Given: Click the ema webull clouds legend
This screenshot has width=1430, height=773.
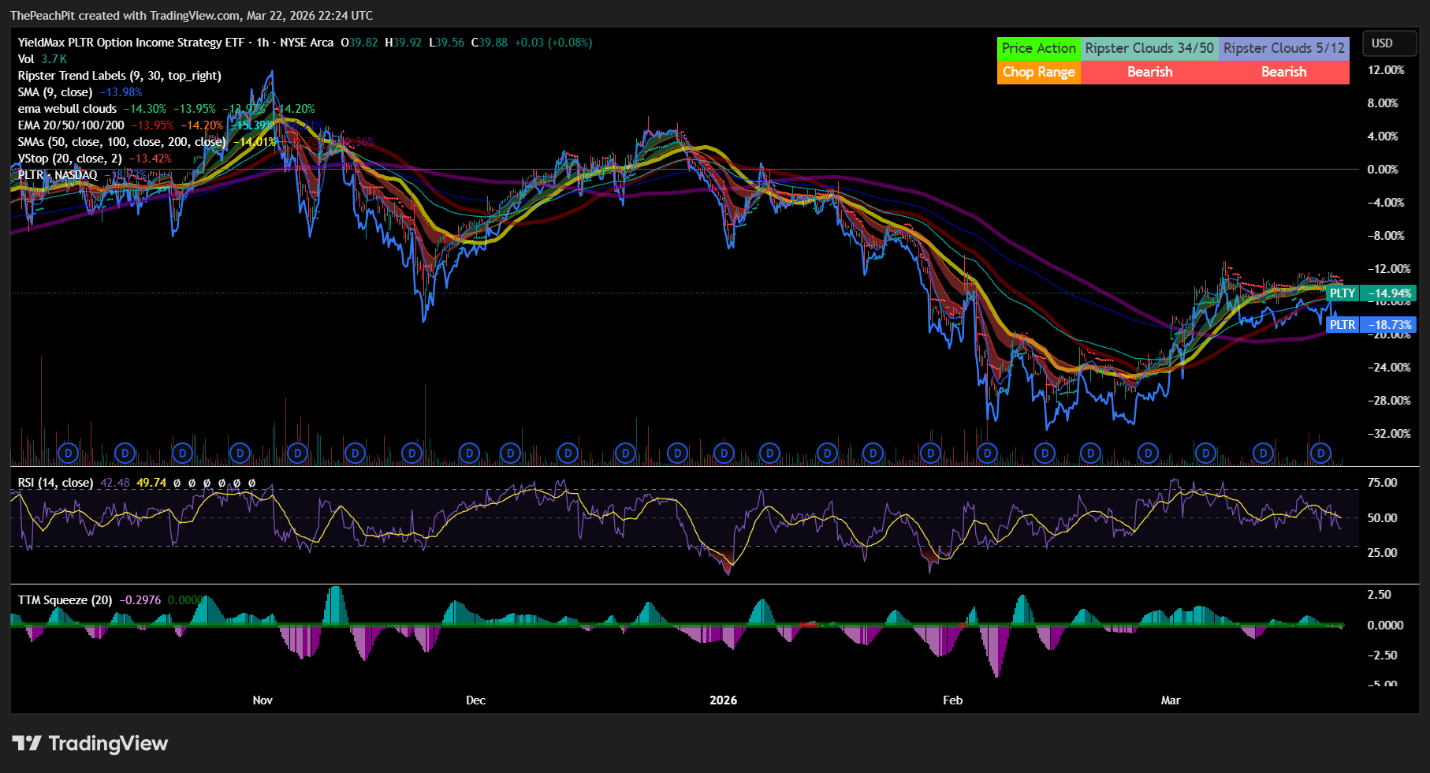Looking at the screenshot, I should (x=67, y=108).
